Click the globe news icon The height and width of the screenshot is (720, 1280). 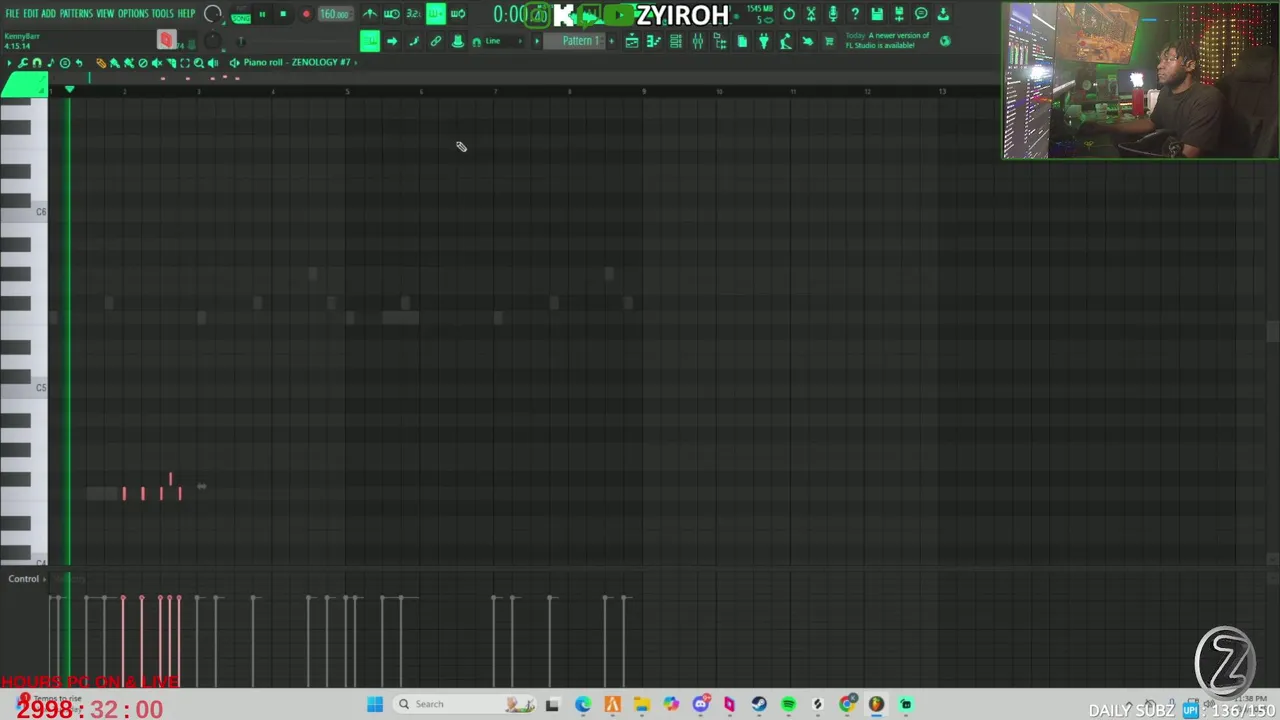[945, 41]
